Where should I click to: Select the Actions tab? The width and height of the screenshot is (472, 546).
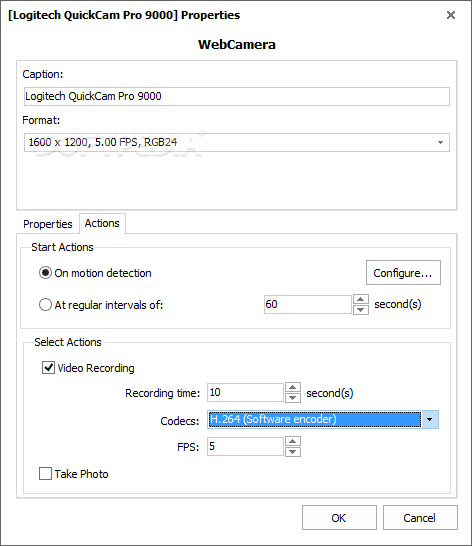(x=102, y=223)
